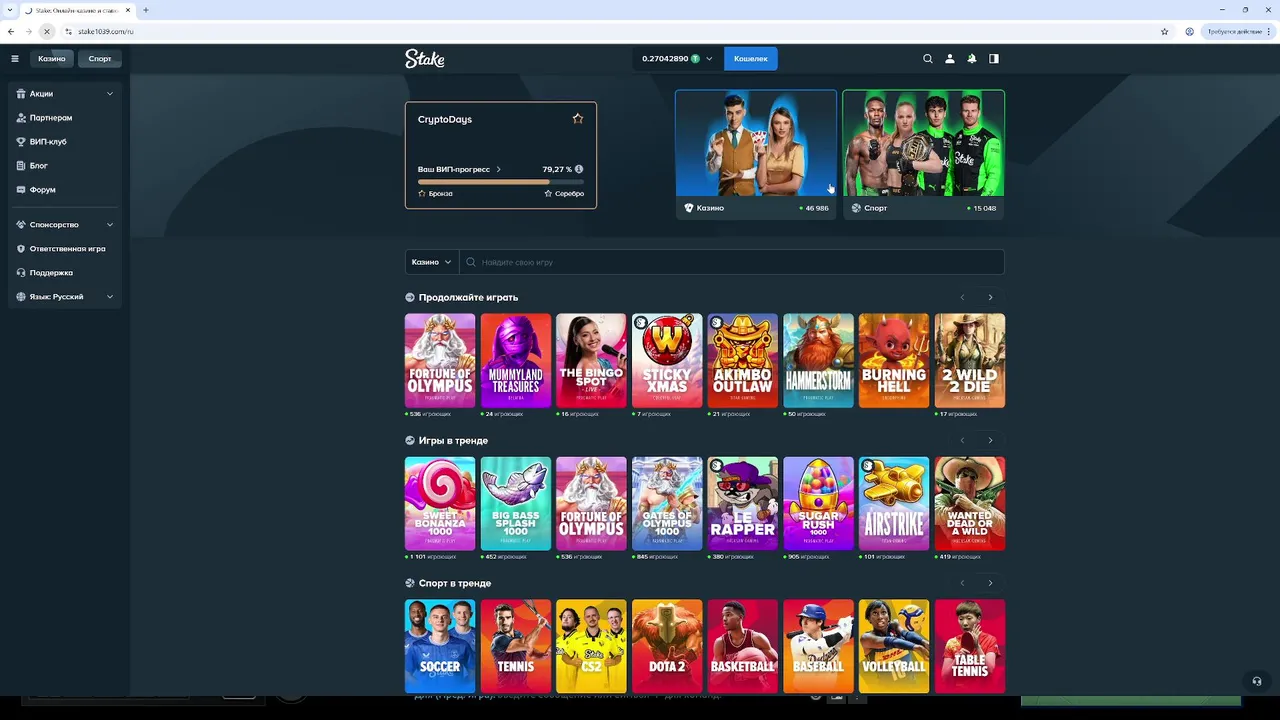Viewport: 1280px width, 720px height.
Task: Click the CryptoDays favorite star icon
Action: [x=578, y=119]
